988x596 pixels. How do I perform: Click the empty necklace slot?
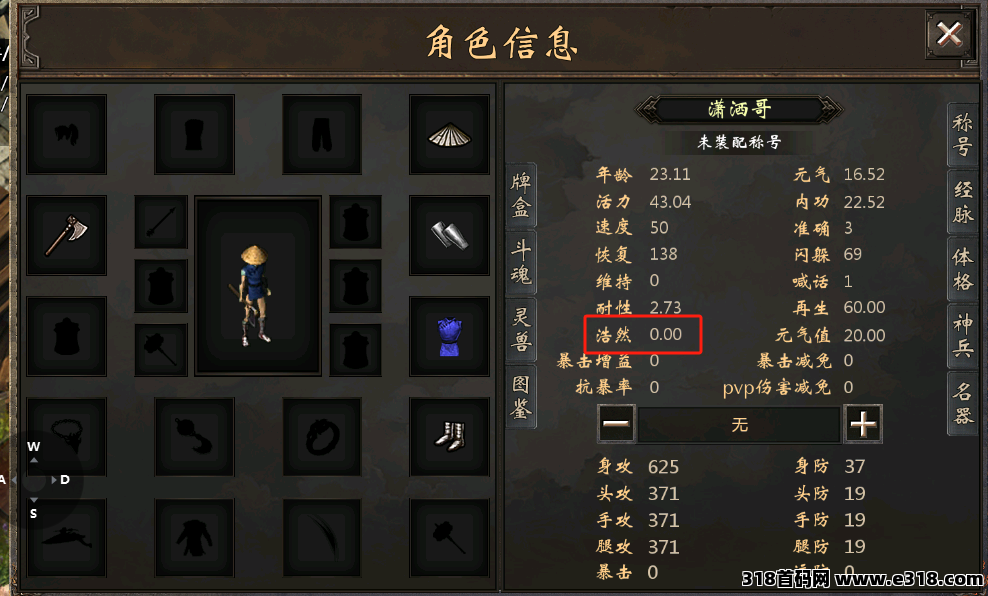[66, 437]
